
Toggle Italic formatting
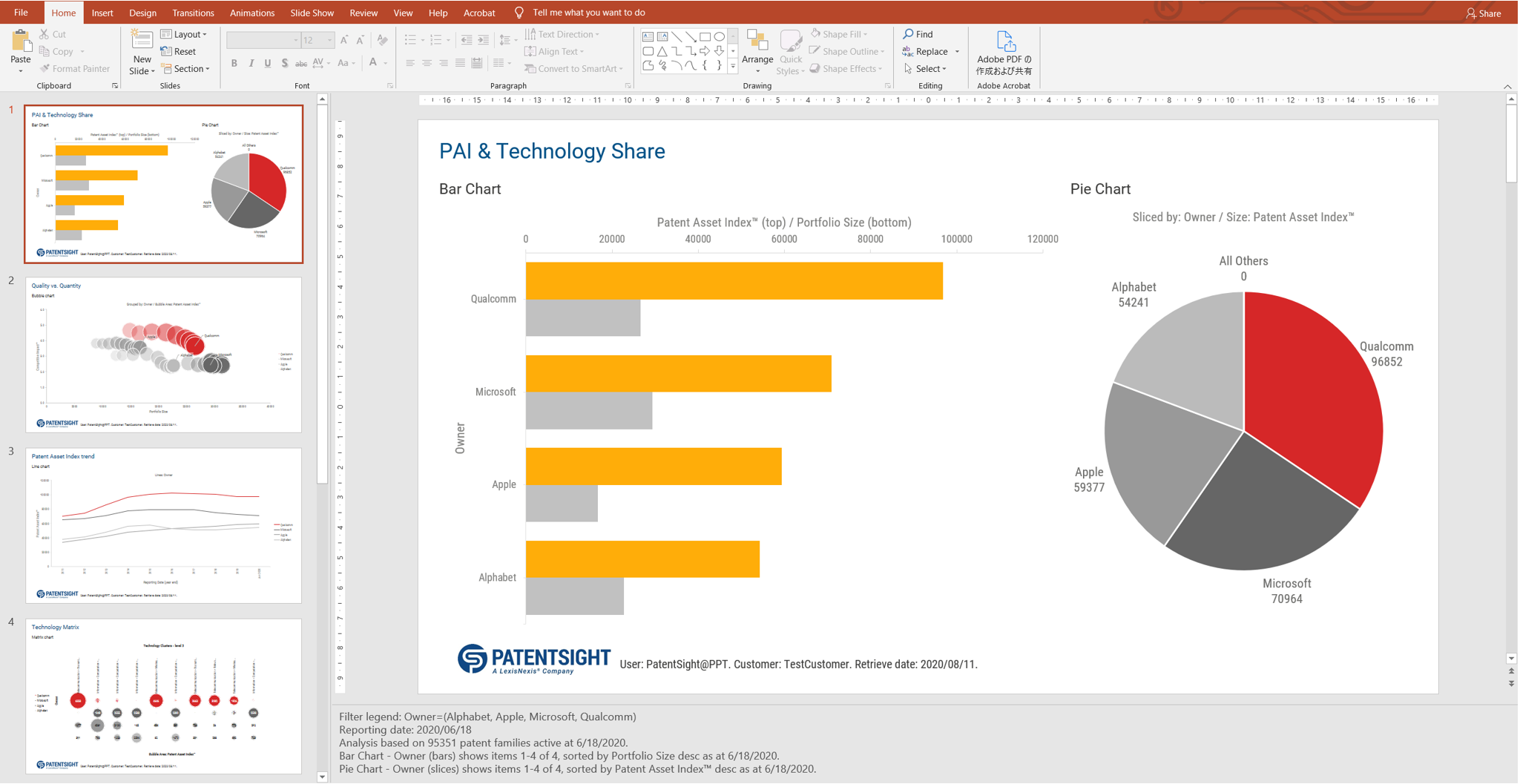coord(251,63)
